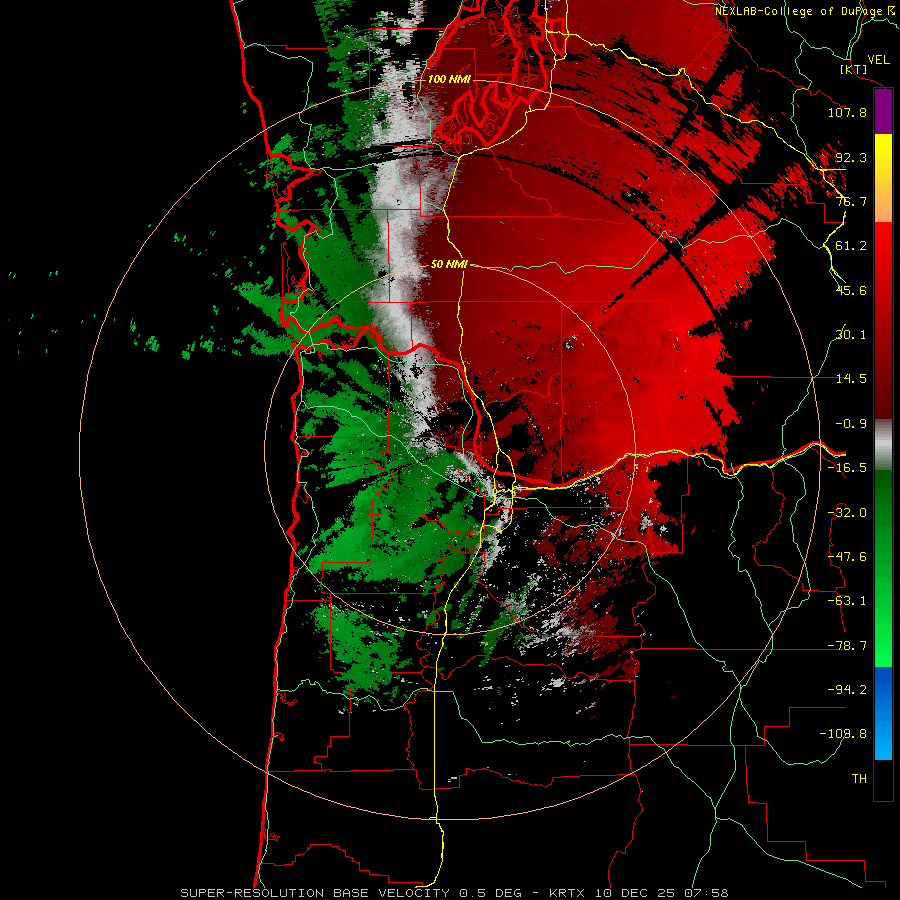Click the -47.6 velocity scale value
The image size is (900, 900).
click(847, 557)
